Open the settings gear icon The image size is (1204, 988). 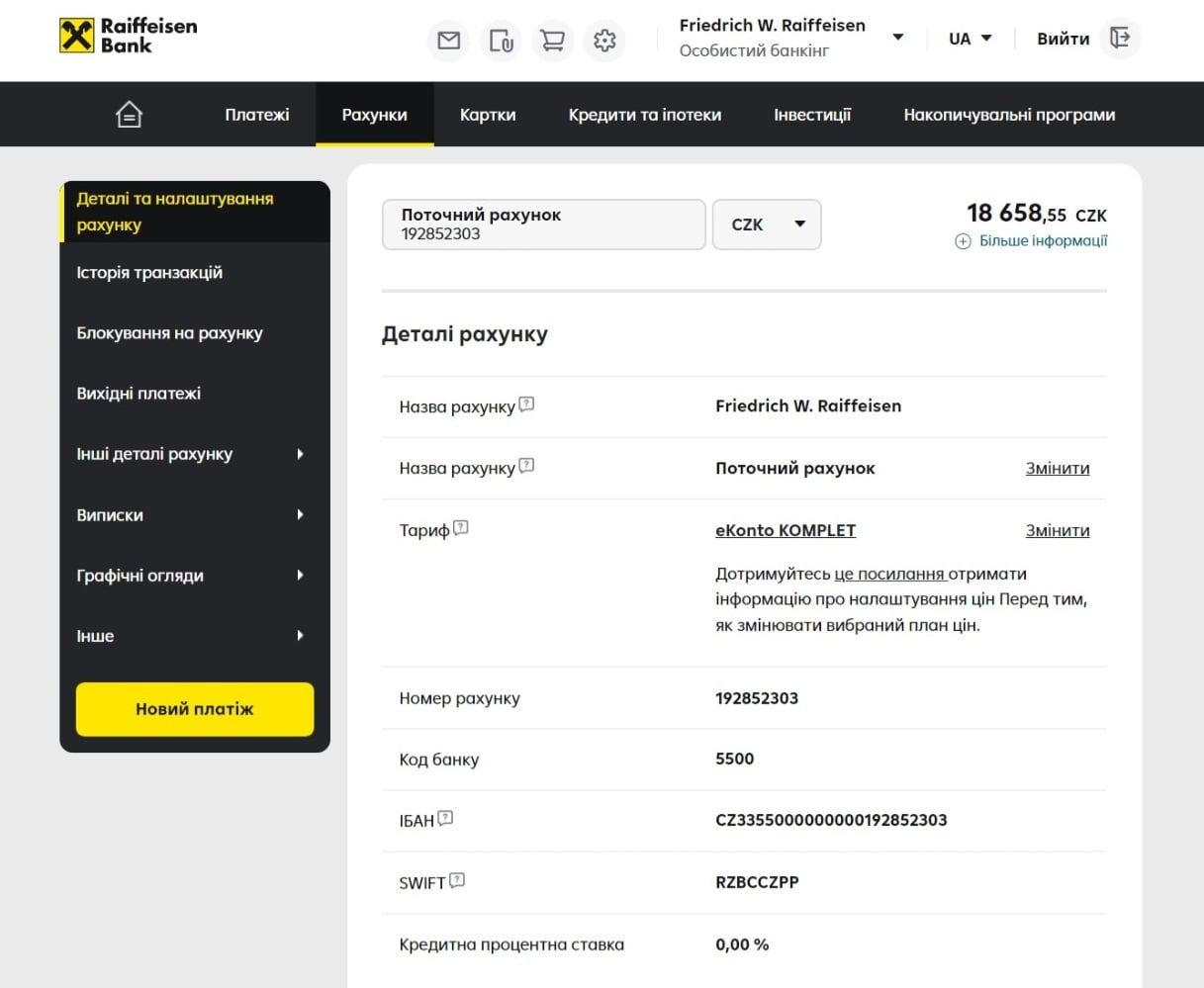pyautogui.click(x=604, y=41)
